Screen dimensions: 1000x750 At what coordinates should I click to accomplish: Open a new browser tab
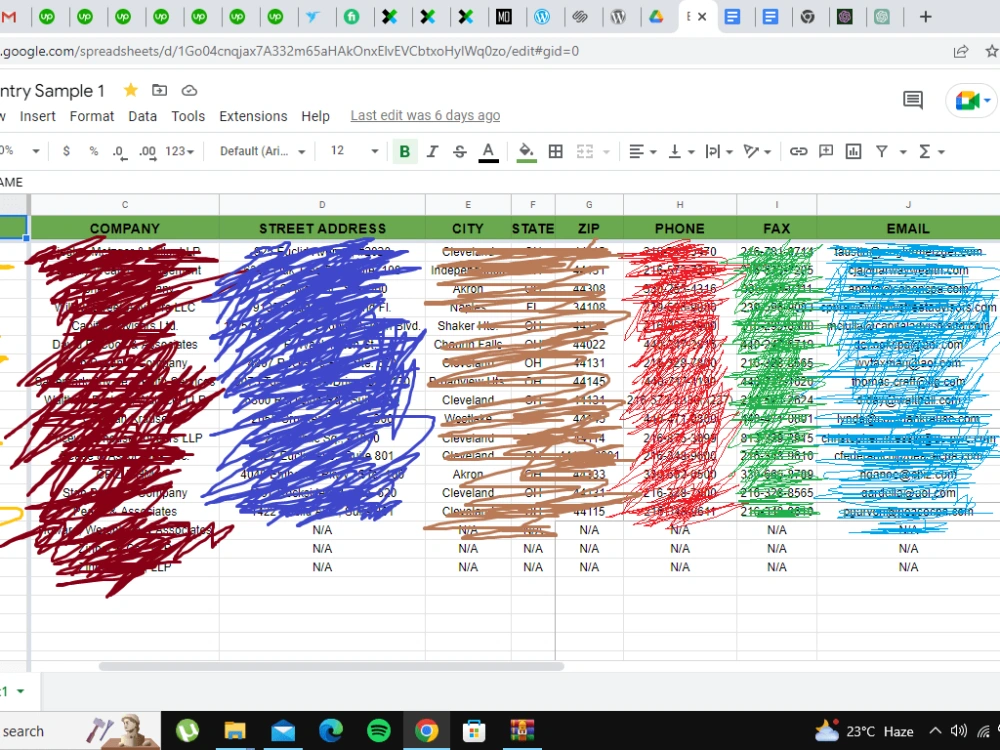point(925,17)
